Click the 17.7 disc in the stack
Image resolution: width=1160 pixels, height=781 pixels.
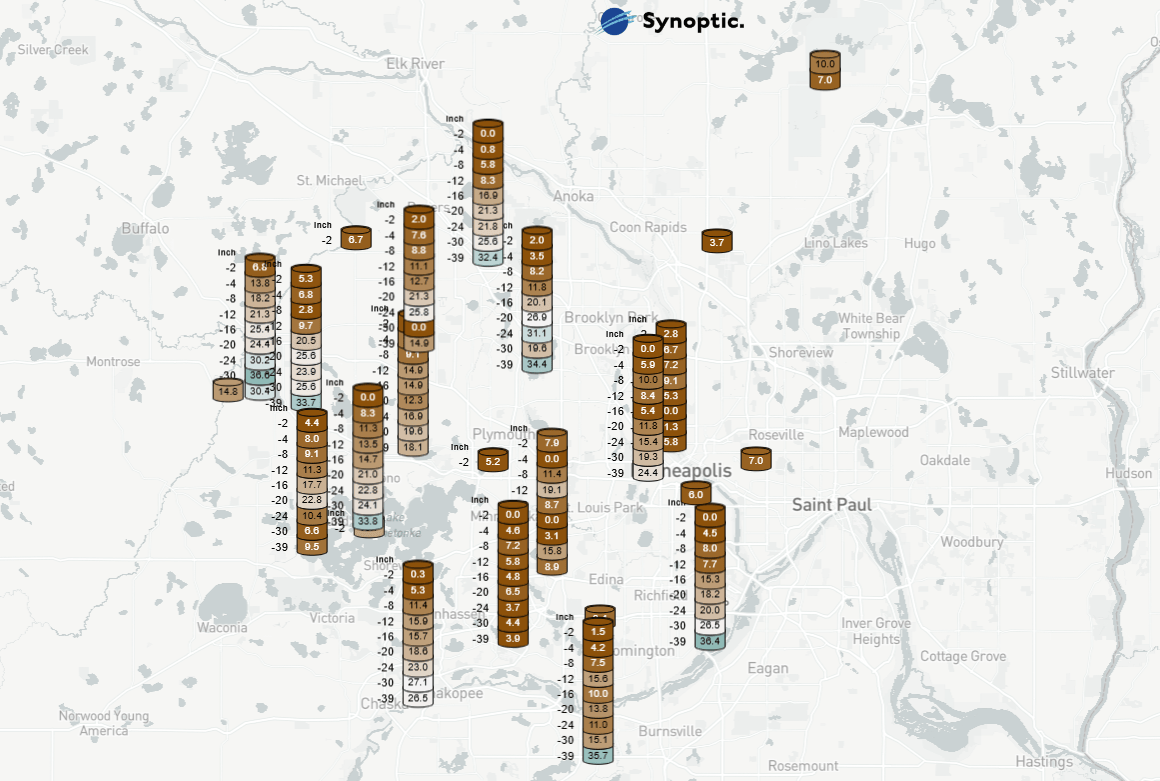312,484
